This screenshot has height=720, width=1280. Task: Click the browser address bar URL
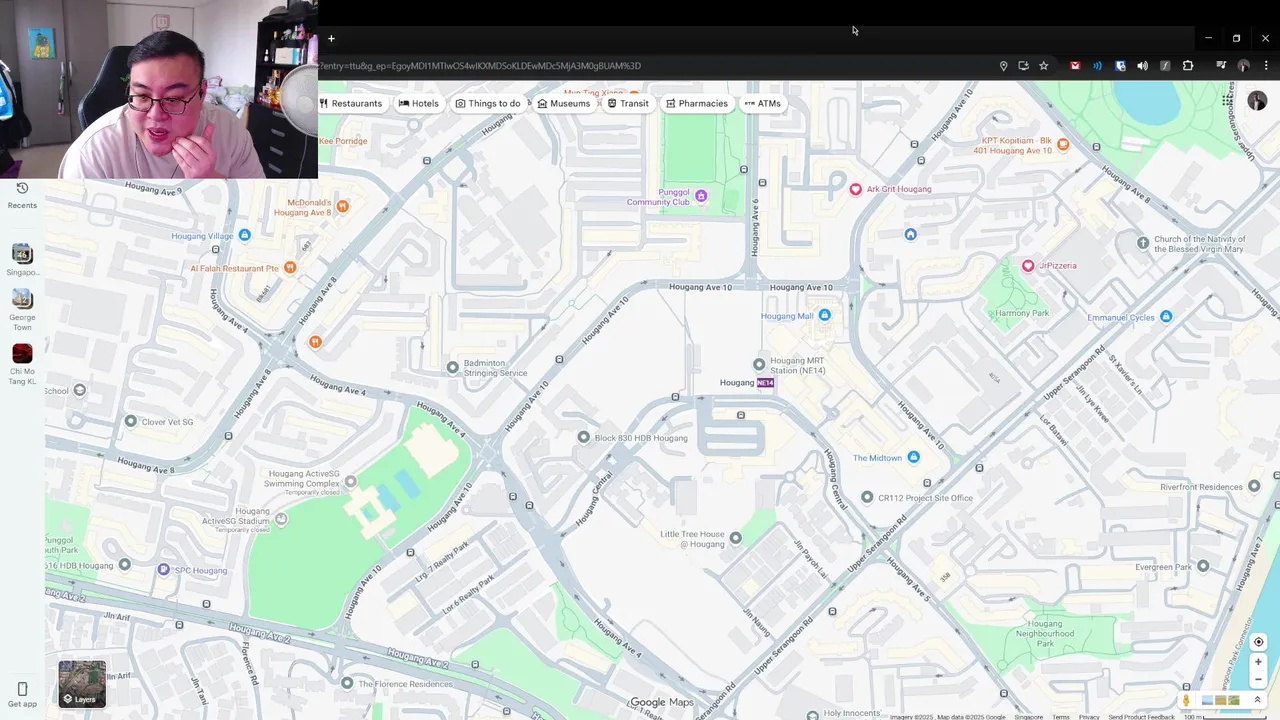(480, 66)
